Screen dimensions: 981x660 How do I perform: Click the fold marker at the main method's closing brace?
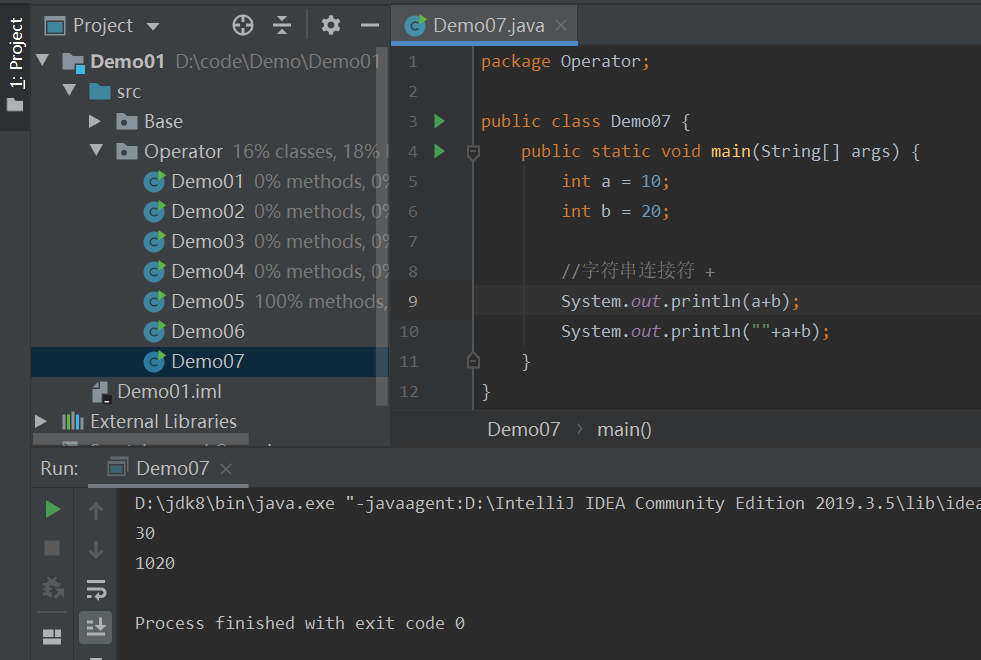pyautogui.click(x=474, y=361)
